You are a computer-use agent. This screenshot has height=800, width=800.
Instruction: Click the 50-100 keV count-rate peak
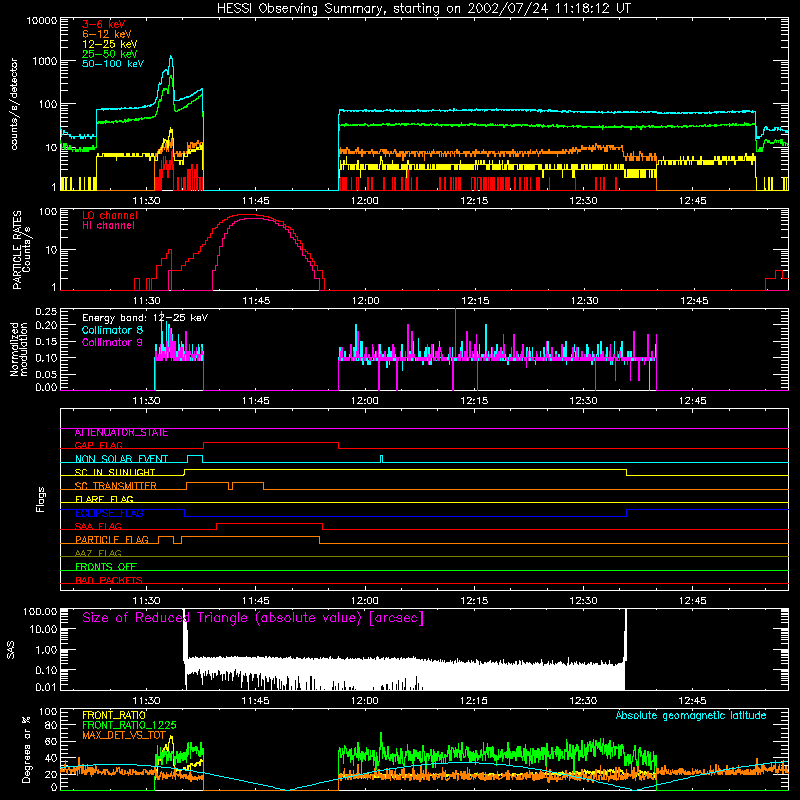pyautogui.click(x=171, y=57)
